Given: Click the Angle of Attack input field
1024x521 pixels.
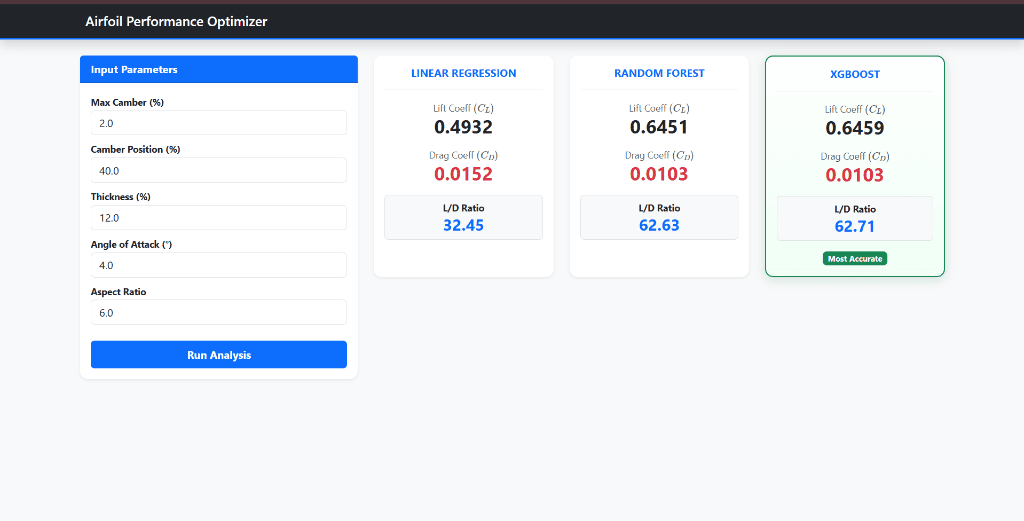Looking at the screenshot, I should (219, 265).
